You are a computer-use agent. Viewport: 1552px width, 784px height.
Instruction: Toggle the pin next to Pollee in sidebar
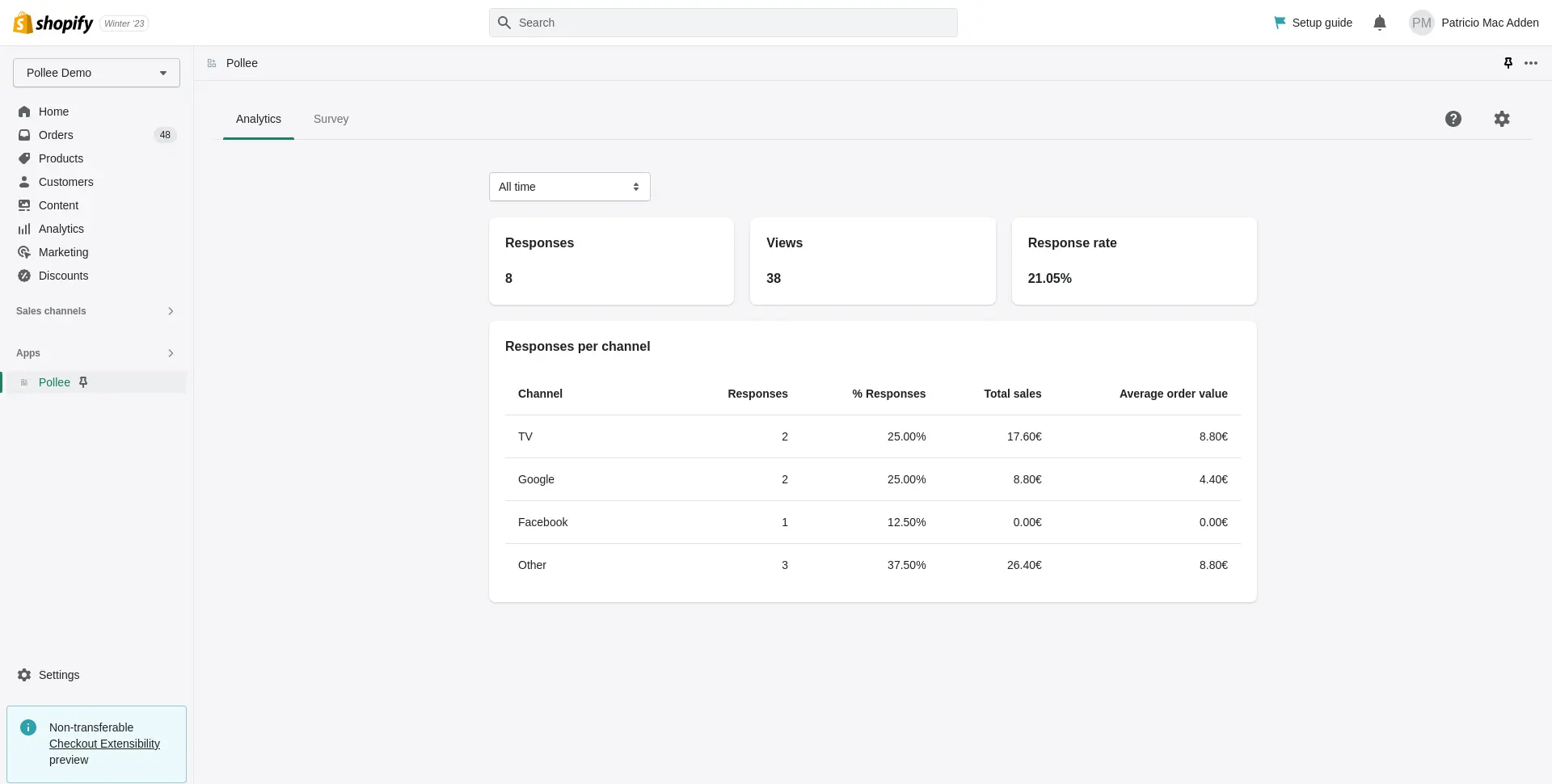click(x=83, y=381)
